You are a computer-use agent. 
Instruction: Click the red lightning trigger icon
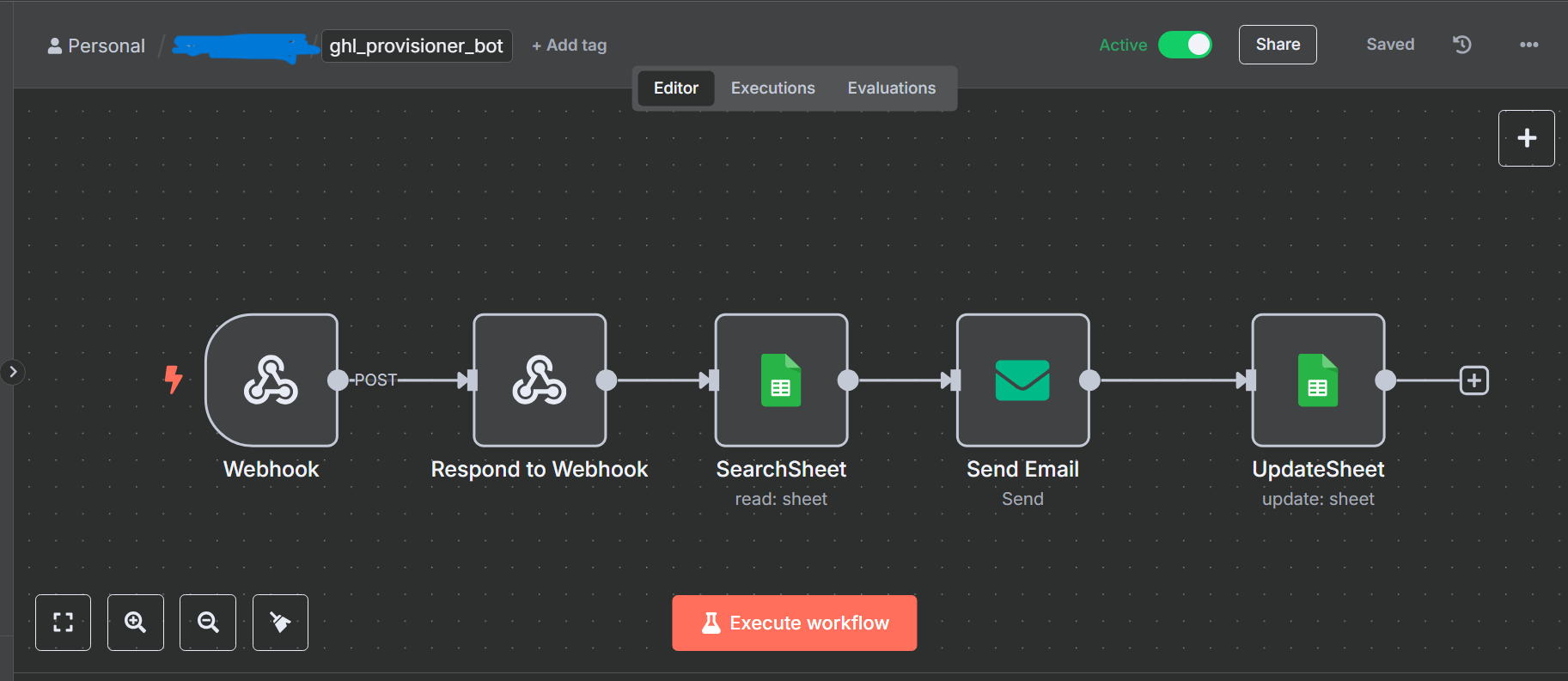pyautogui.click(x=174, y=379)
